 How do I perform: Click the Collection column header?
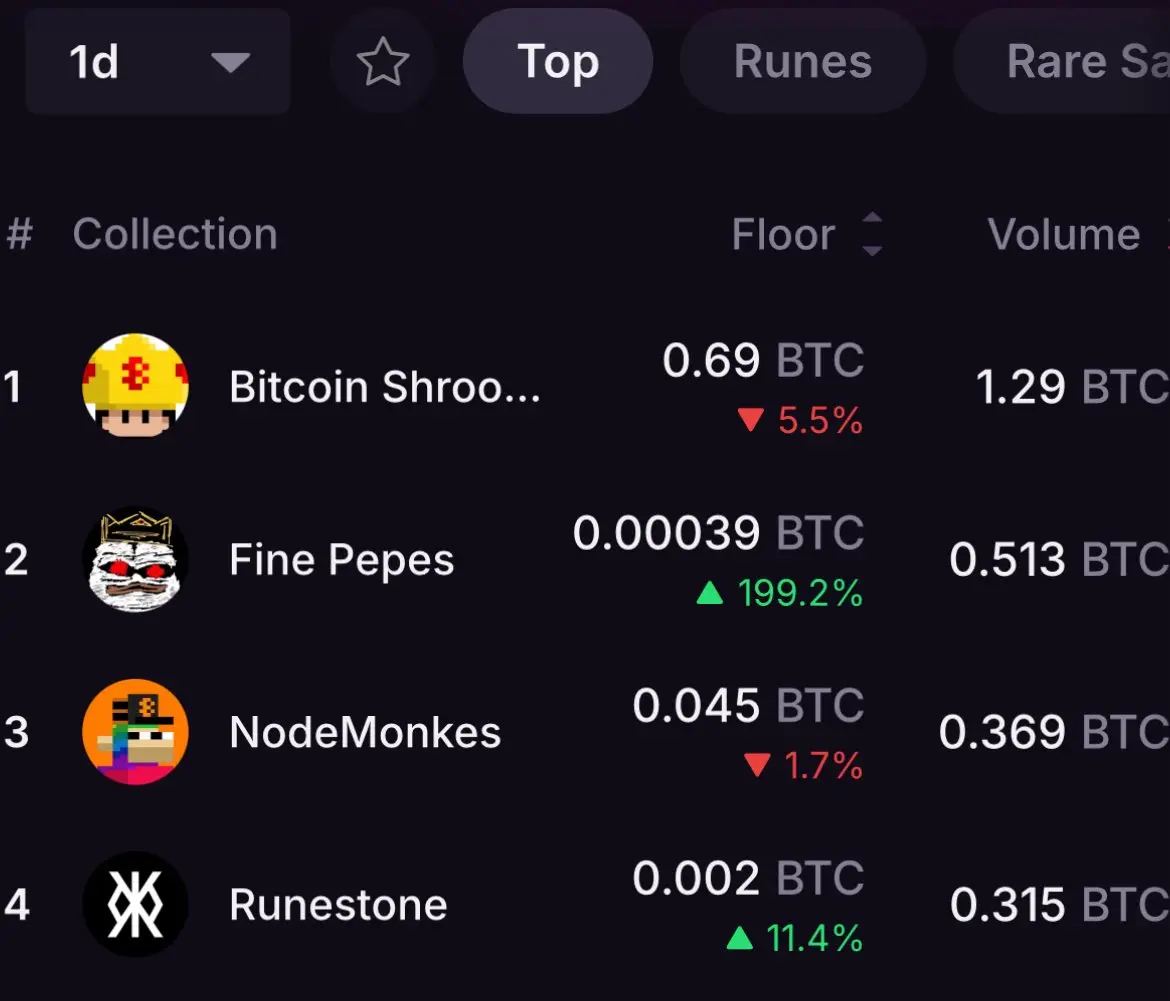pyautogui.click(x=175, y=234)
